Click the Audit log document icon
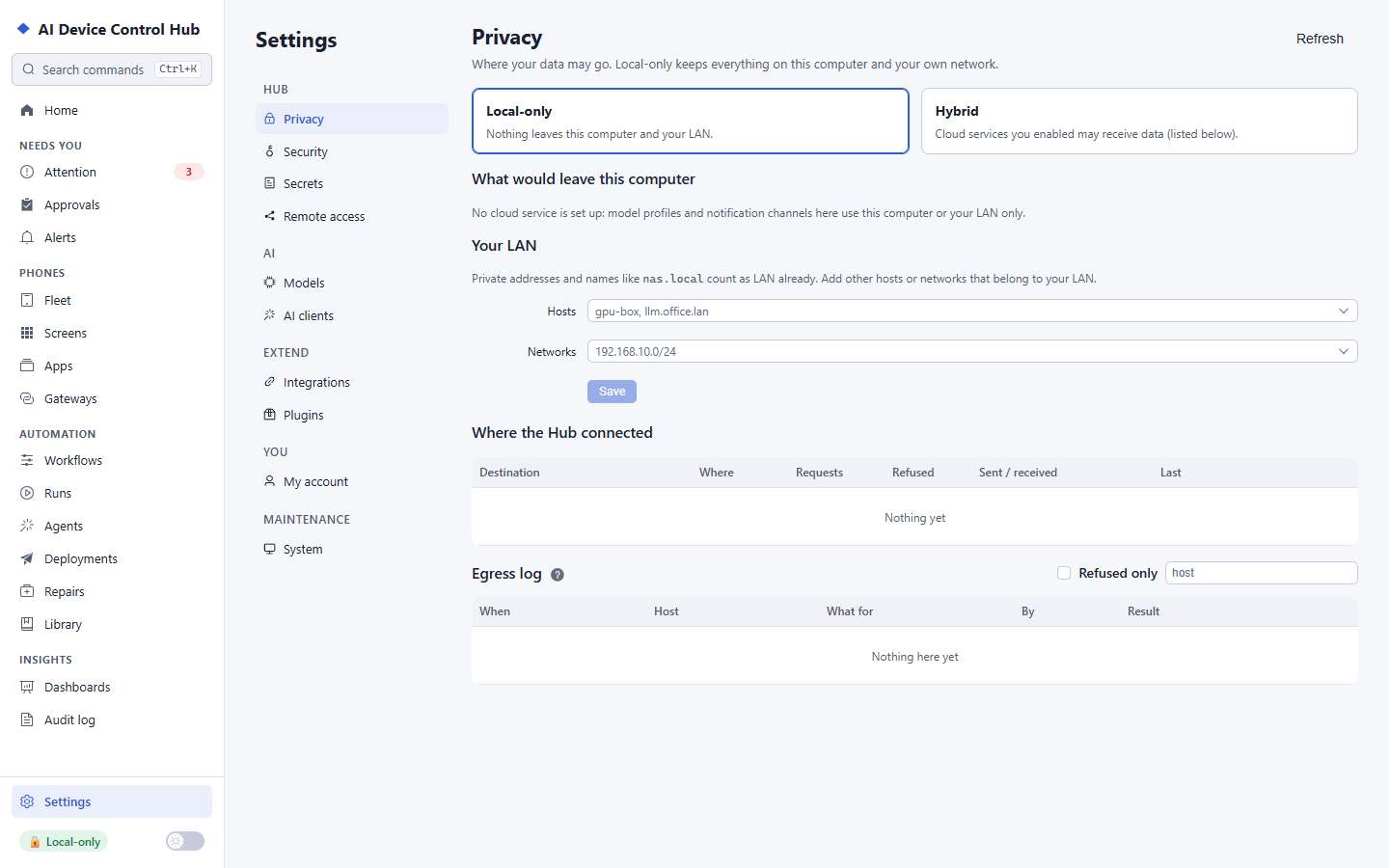 [x=27, y=720]
